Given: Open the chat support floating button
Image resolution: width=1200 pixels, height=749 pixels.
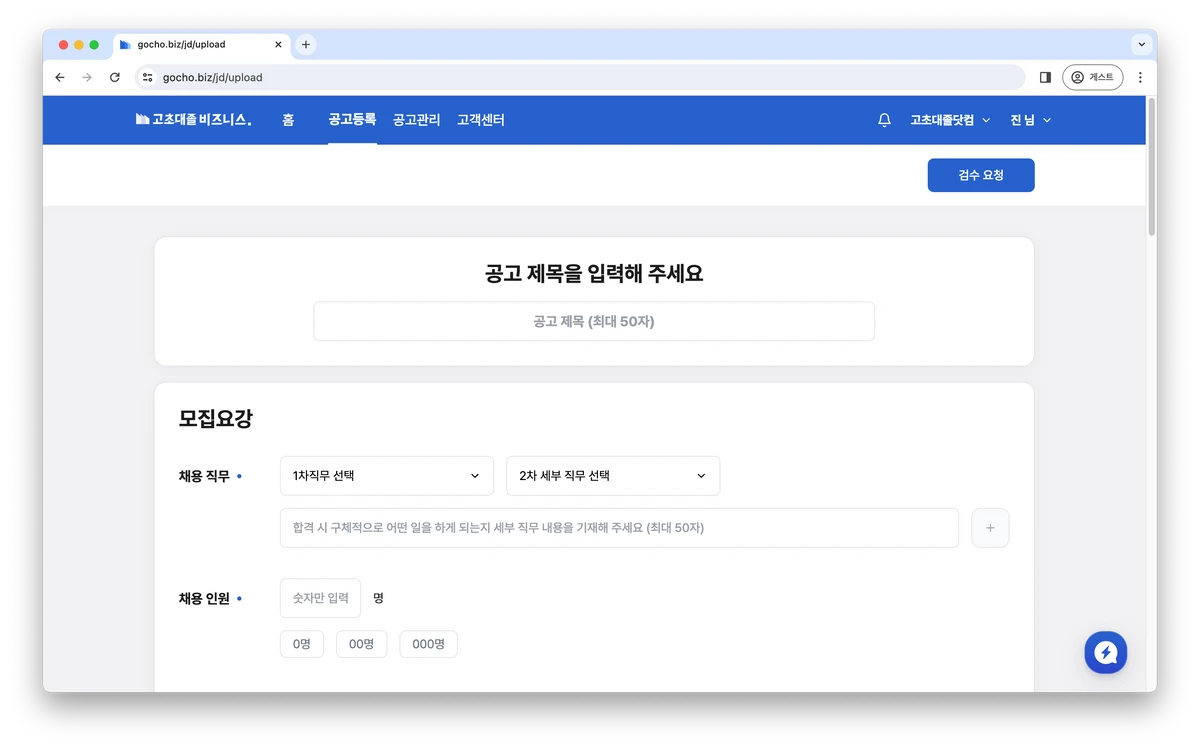Looking at the screenshot, I should pyautogui.click(x=1106, y=653).
